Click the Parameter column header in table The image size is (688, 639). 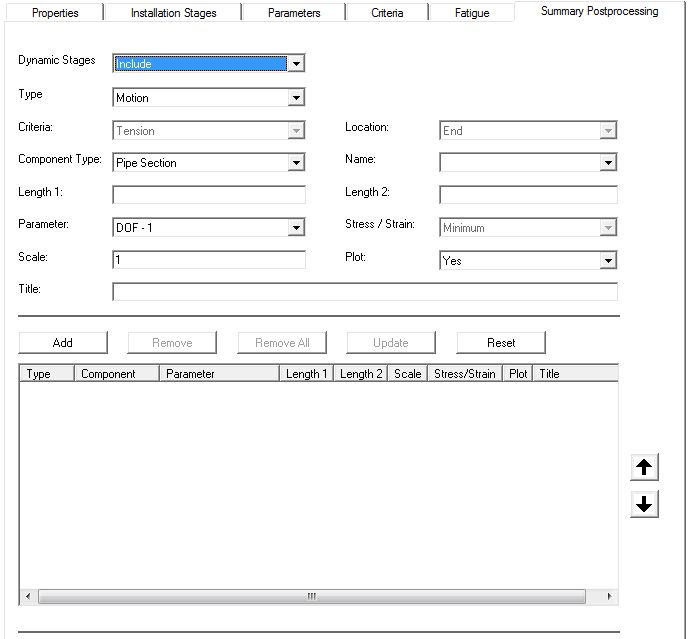pyautogui.click(x=219, y=374)
